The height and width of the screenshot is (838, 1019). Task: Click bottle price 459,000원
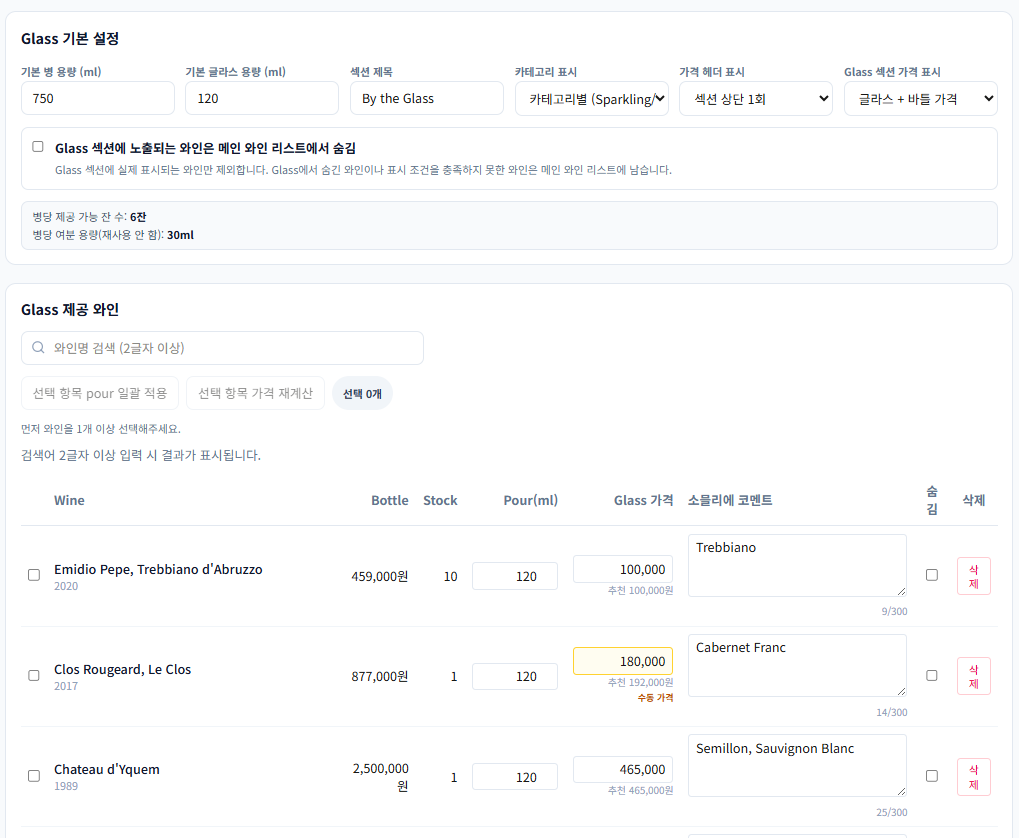click(380, 577)
